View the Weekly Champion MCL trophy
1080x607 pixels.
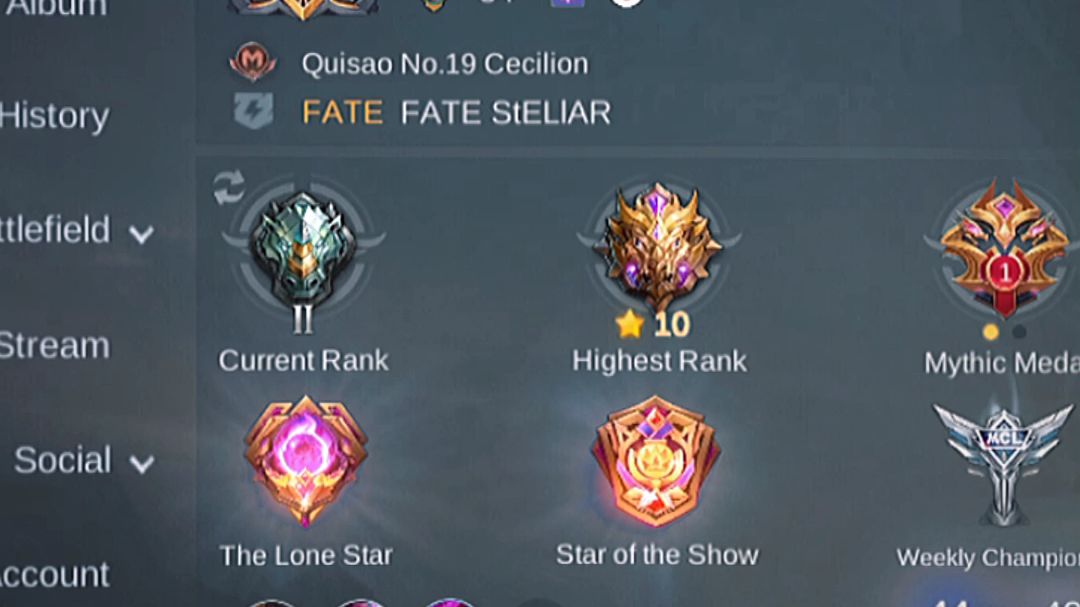click(x=1003, y=466)
